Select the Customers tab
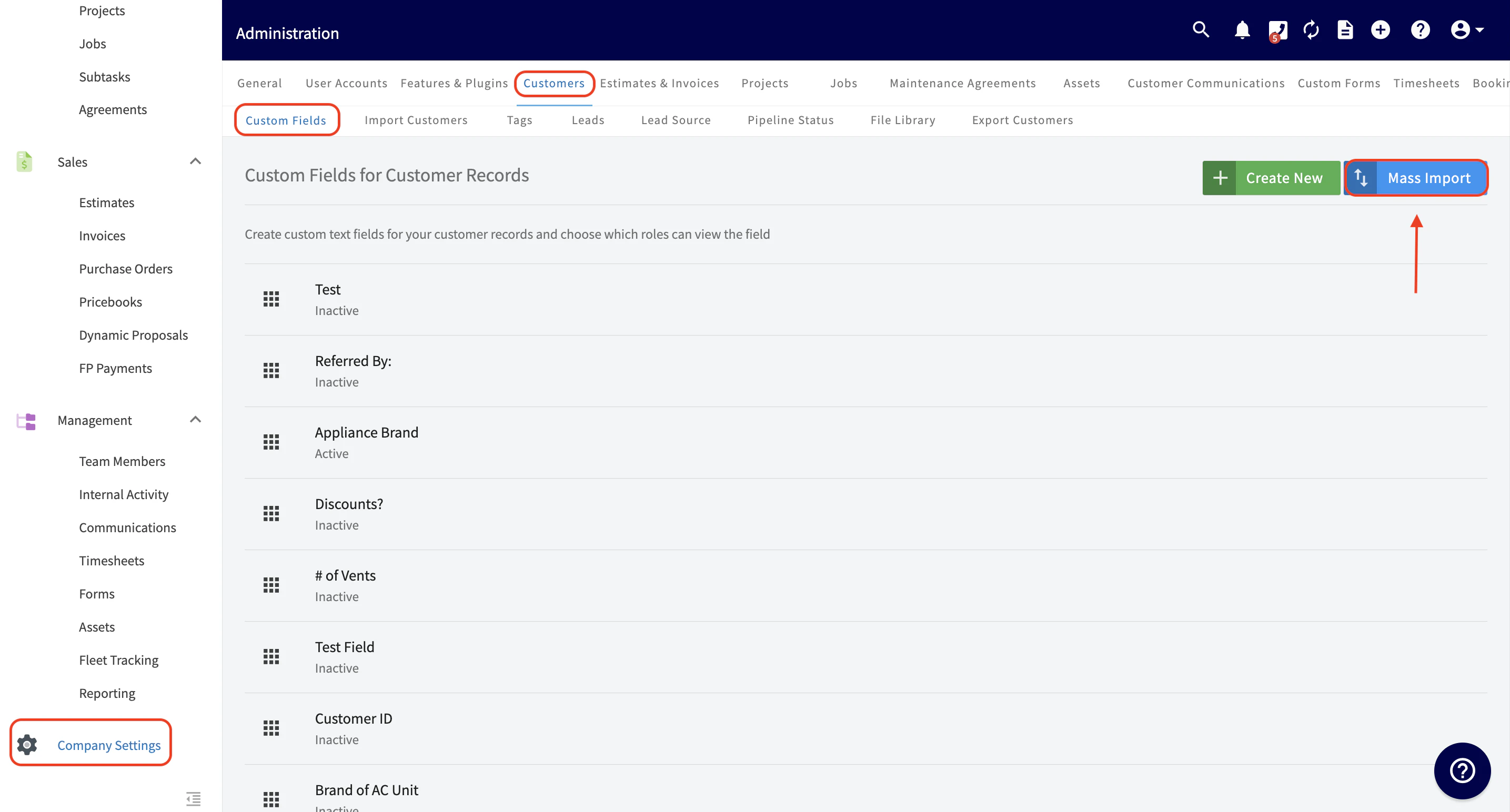Screen dimensions: 1510x812 554,83
